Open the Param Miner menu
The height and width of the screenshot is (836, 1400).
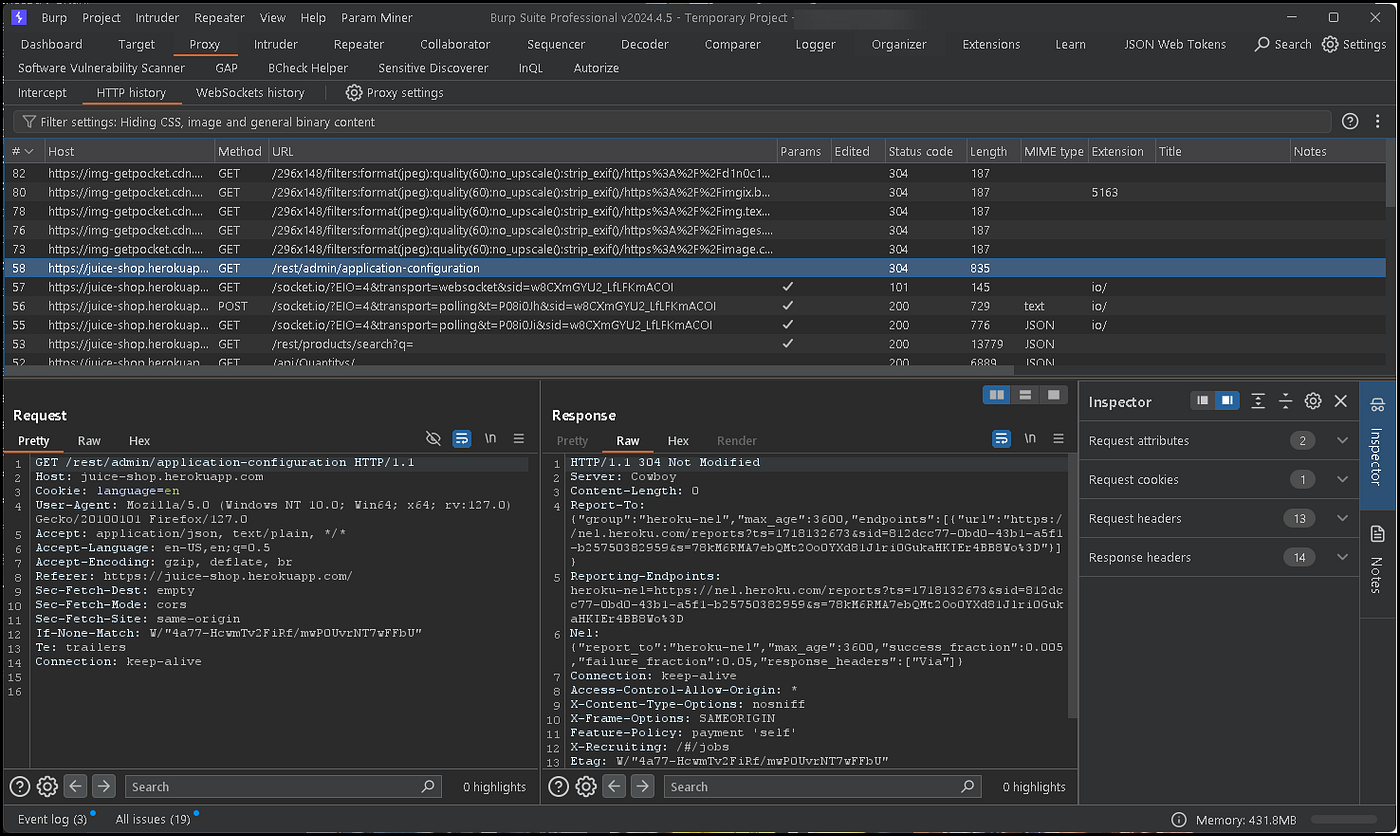(x=376, y=17)
